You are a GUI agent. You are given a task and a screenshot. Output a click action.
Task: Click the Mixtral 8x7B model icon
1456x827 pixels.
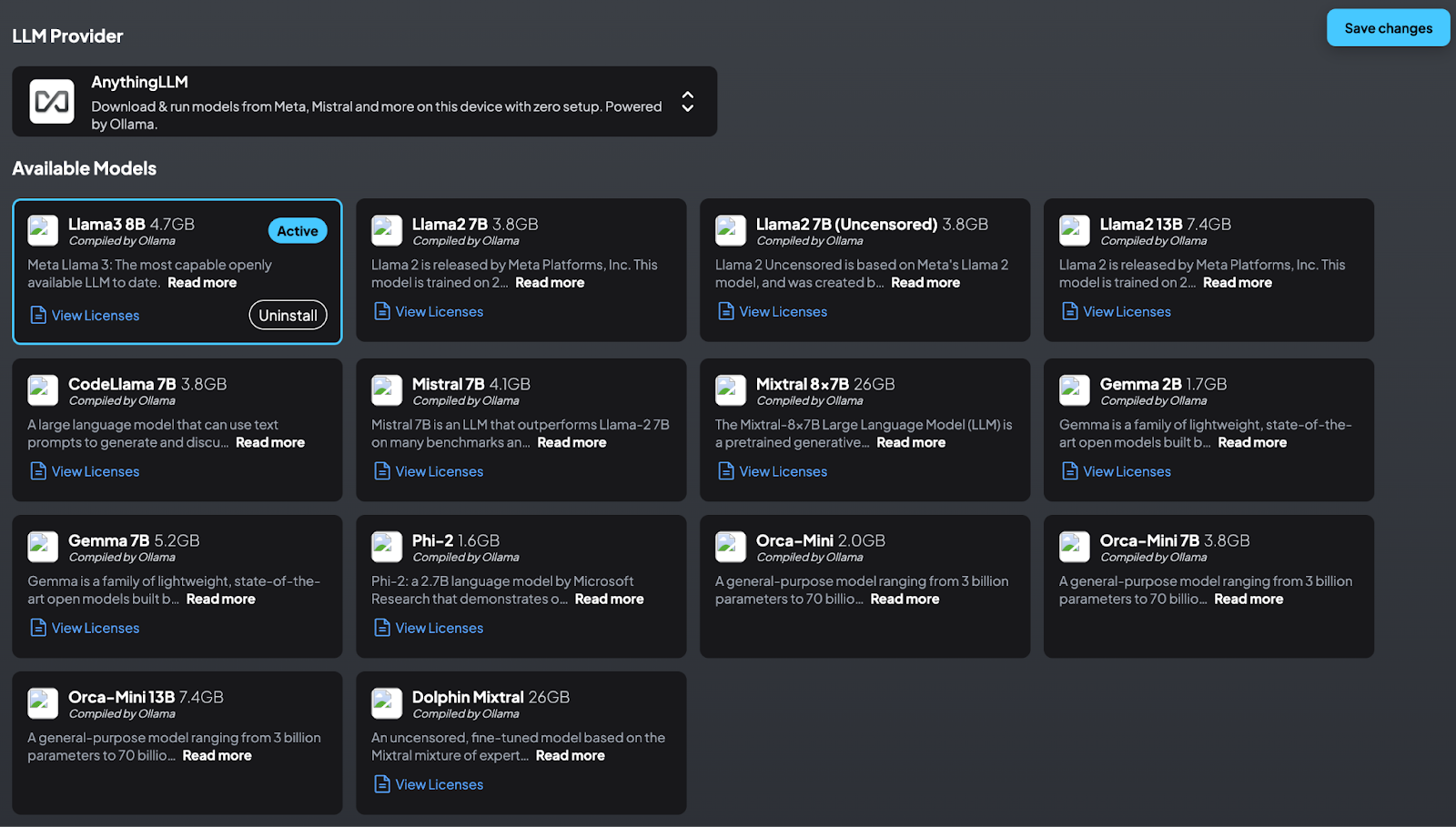click(x=731, y=390)
